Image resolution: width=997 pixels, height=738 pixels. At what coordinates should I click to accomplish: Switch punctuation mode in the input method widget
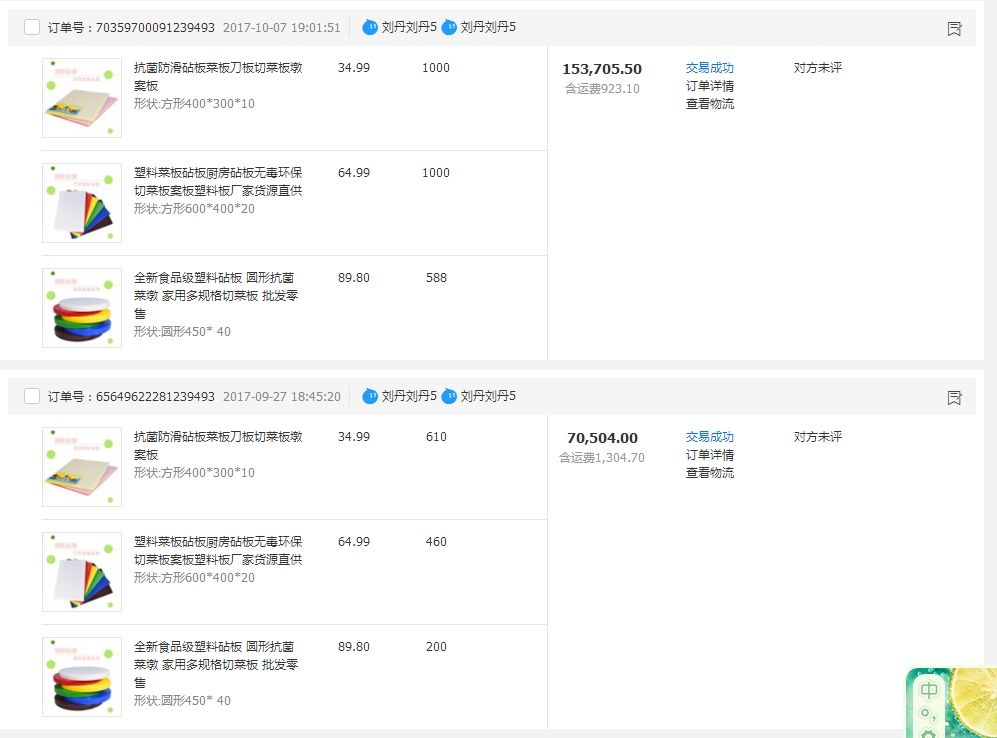[x=929, y=714]
